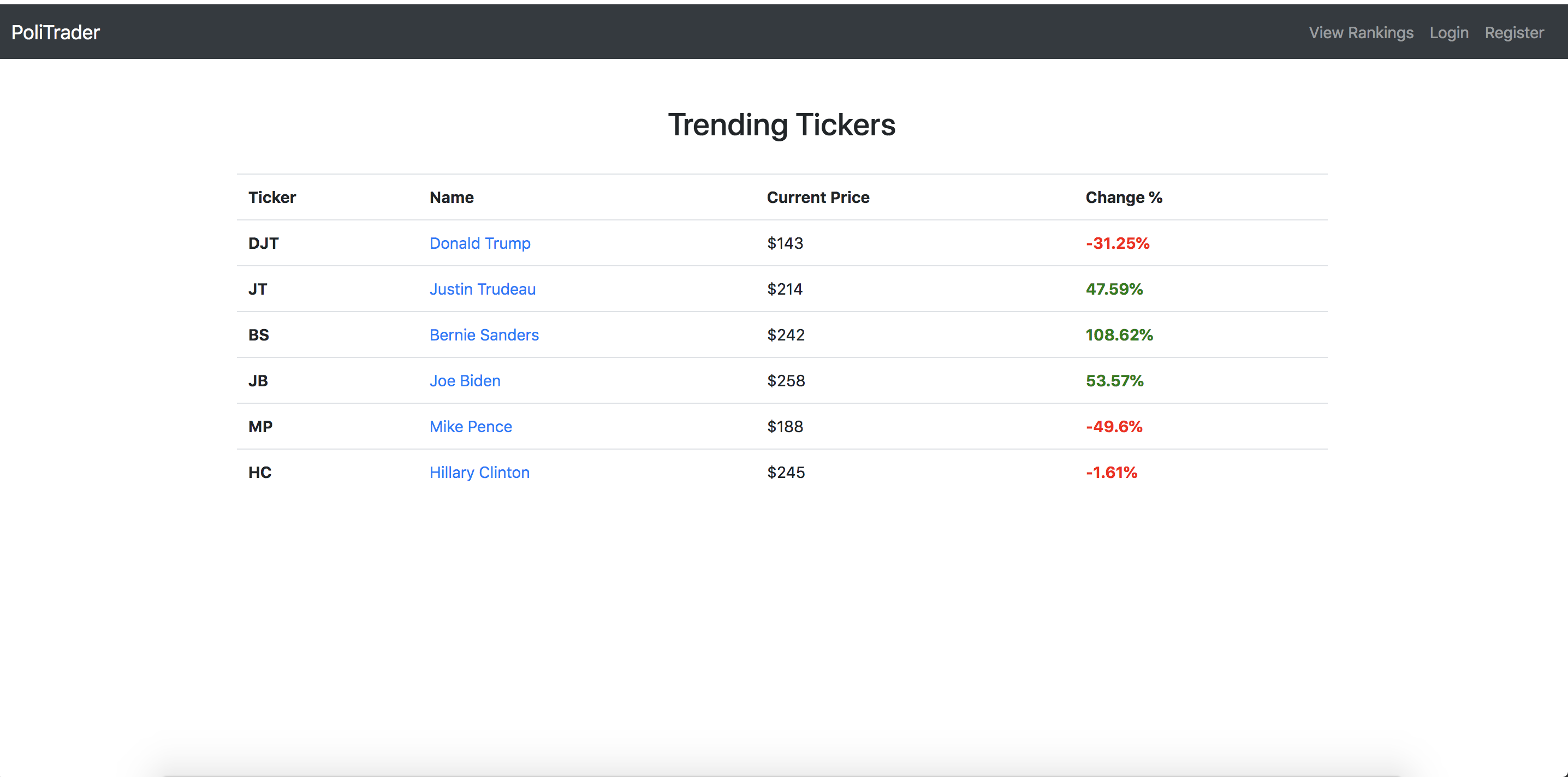The width and height of the screenshot is (1568, 777).
Task: Open Donald Trump's ticker page
Action: click(480, 243)
